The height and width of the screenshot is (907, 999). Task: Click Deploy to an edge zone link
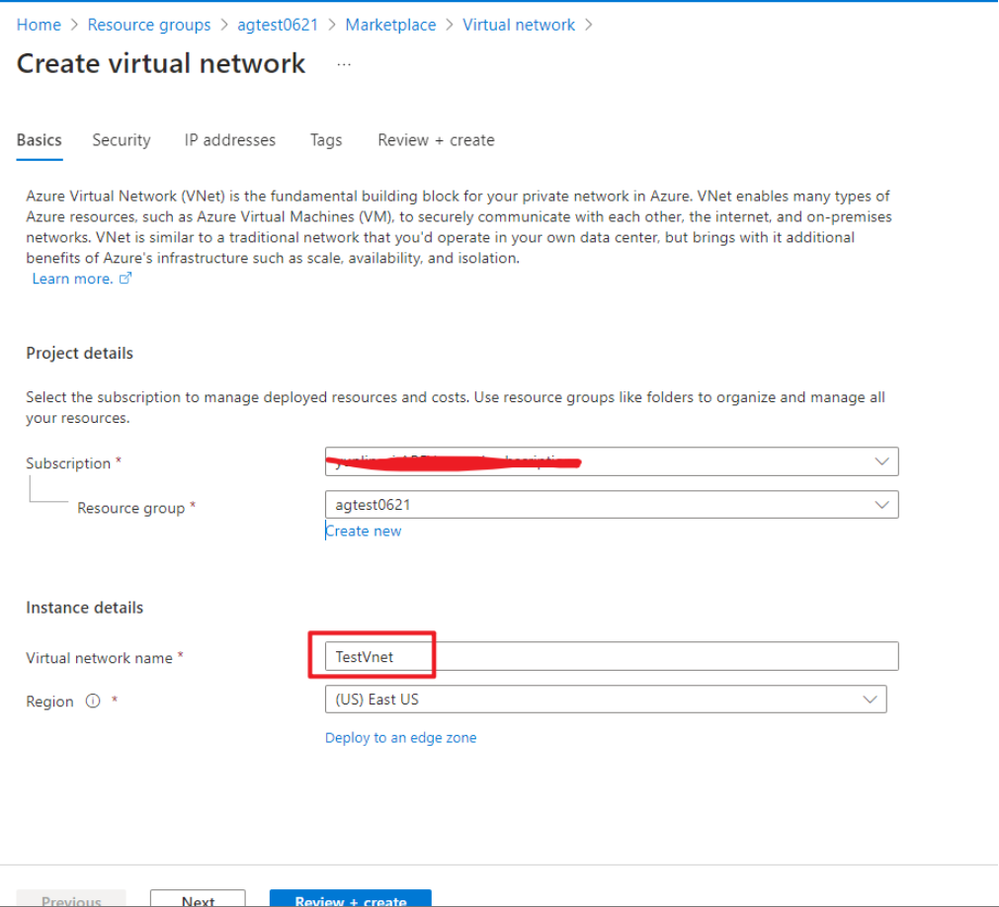[x=401, y=738]
